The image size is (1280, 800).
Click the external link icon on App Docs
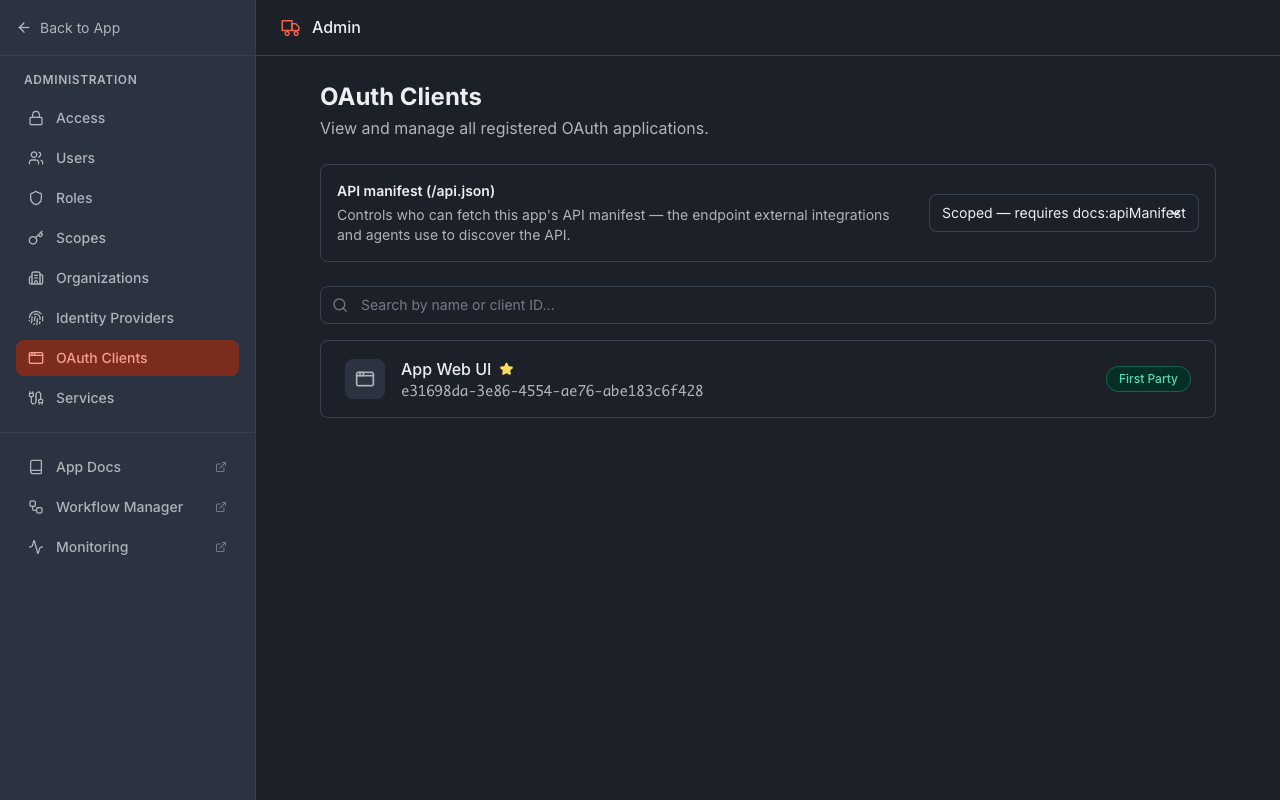(x=221, y=467)
